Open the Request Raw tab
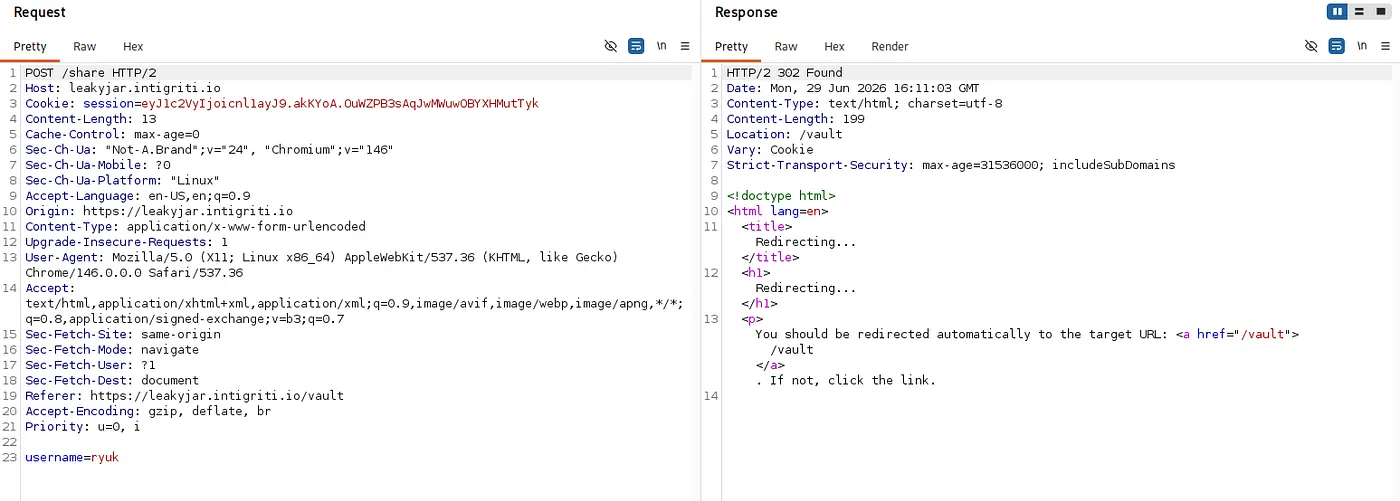 (x=85, y=46)
